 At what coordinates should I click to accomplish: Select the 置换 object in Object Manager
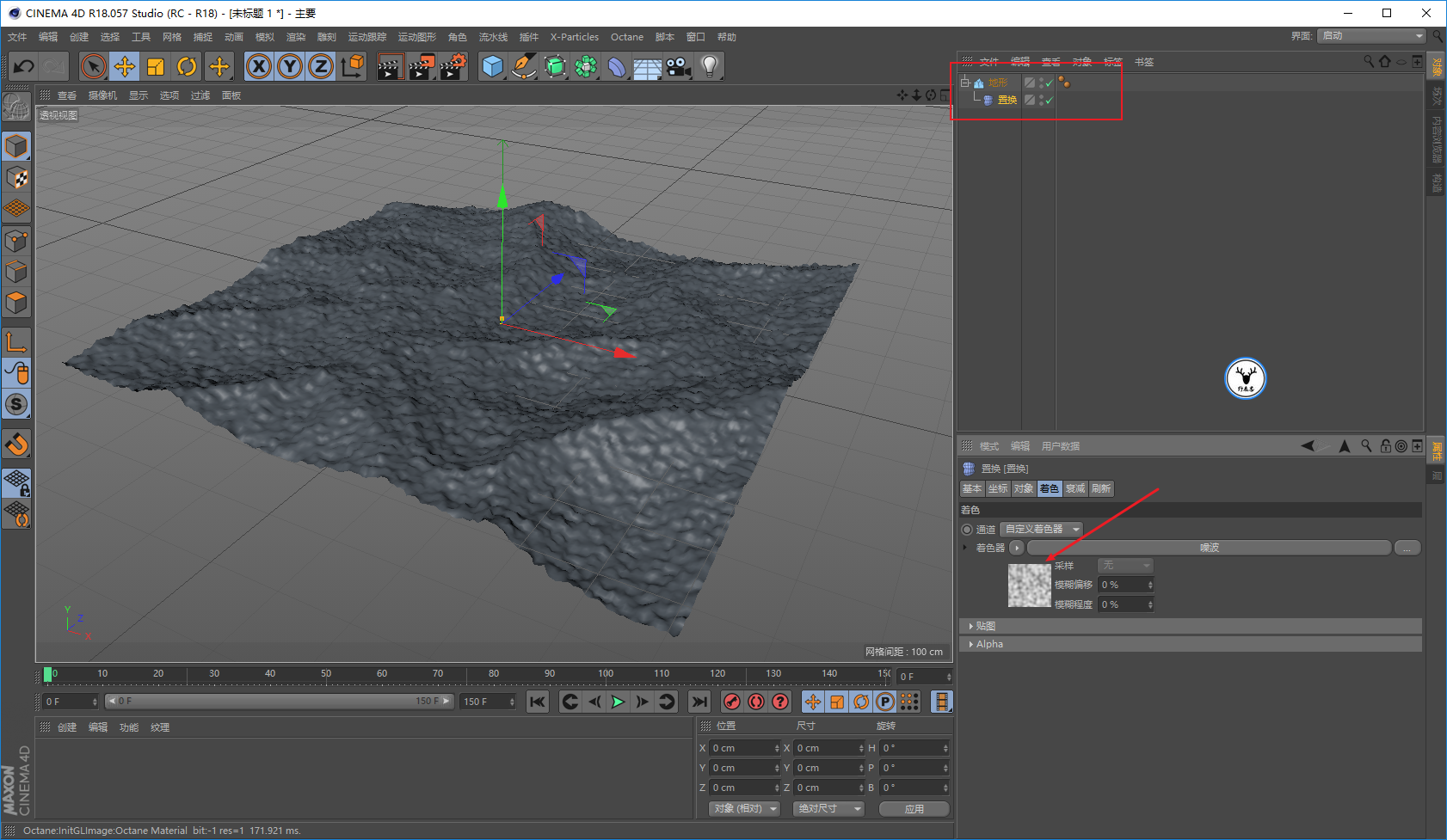[1007, 100]
